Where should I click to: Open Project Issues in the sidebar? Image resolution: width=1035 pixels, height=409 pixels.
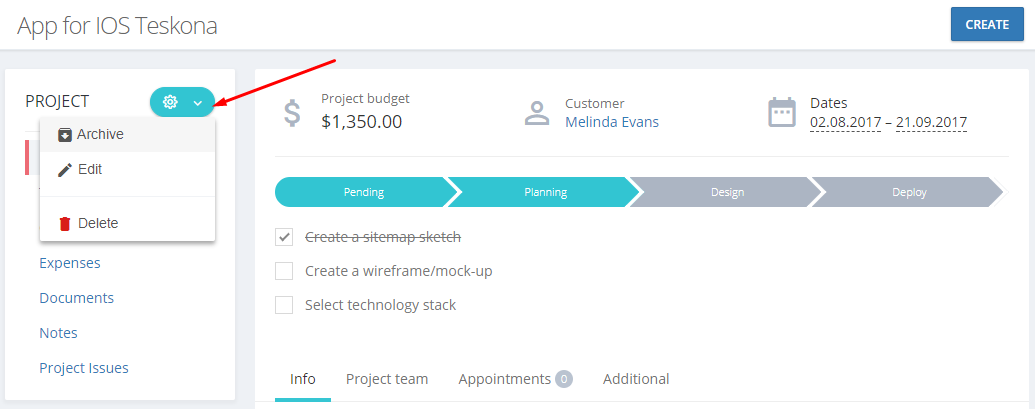(x=84, y=368)
